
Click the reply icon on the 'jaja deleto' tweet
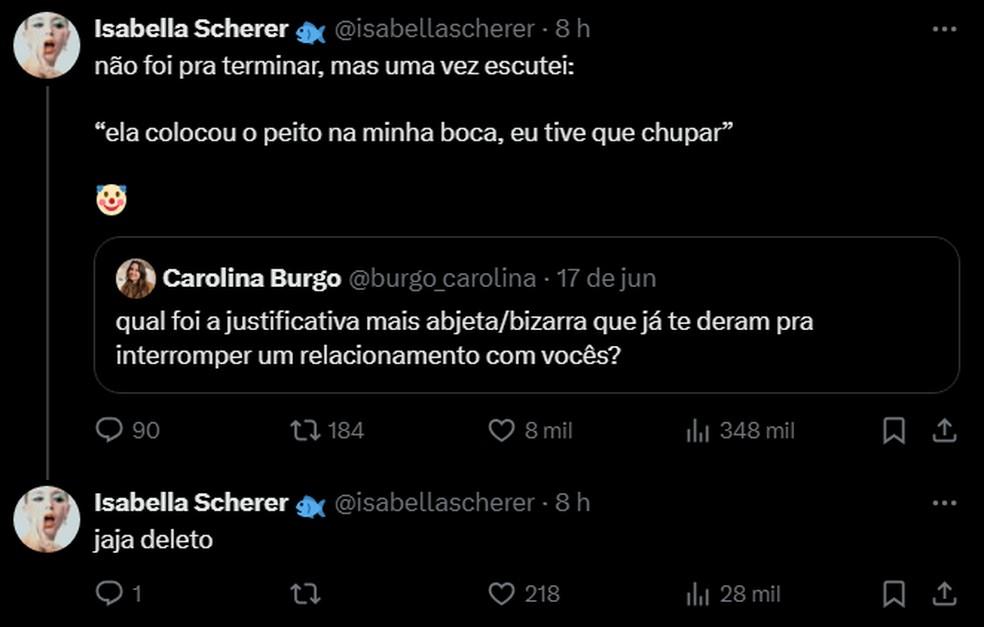[x=109, y=593]
